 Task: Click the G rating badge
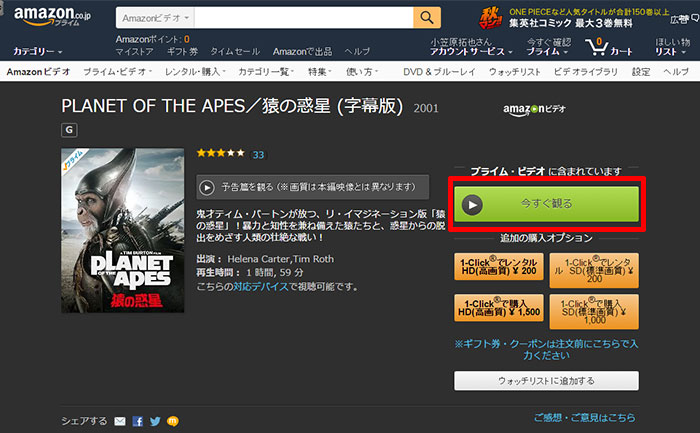click(69, 130)
